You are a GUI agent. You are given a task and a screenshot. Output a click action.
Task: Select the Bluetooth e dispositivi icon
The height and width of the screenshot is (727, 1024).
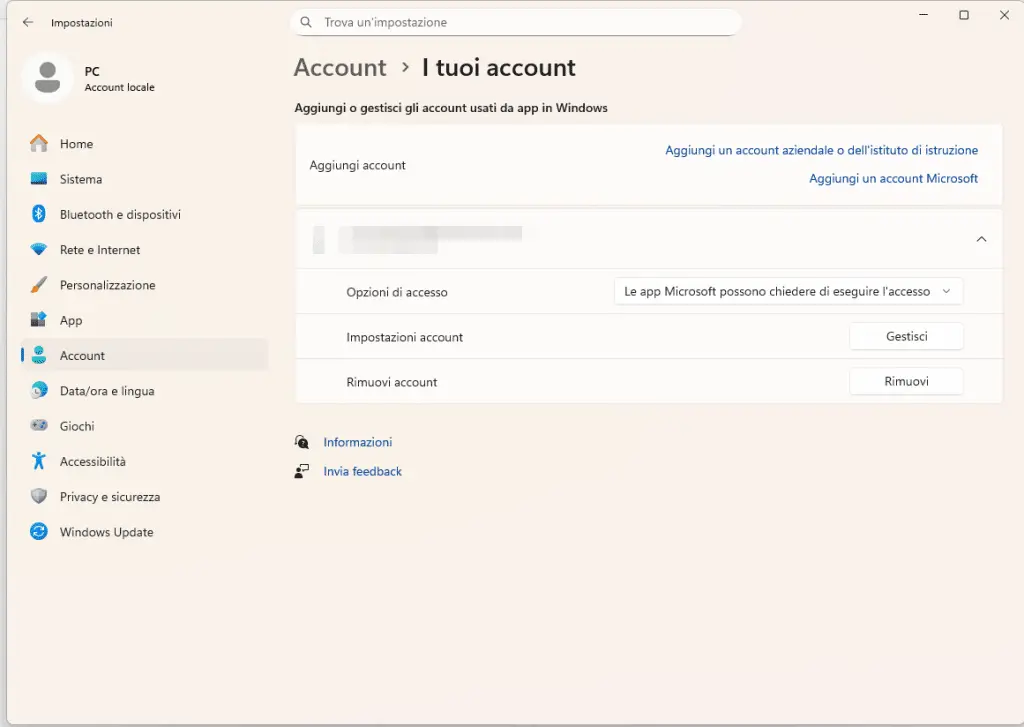coord(39,214)
